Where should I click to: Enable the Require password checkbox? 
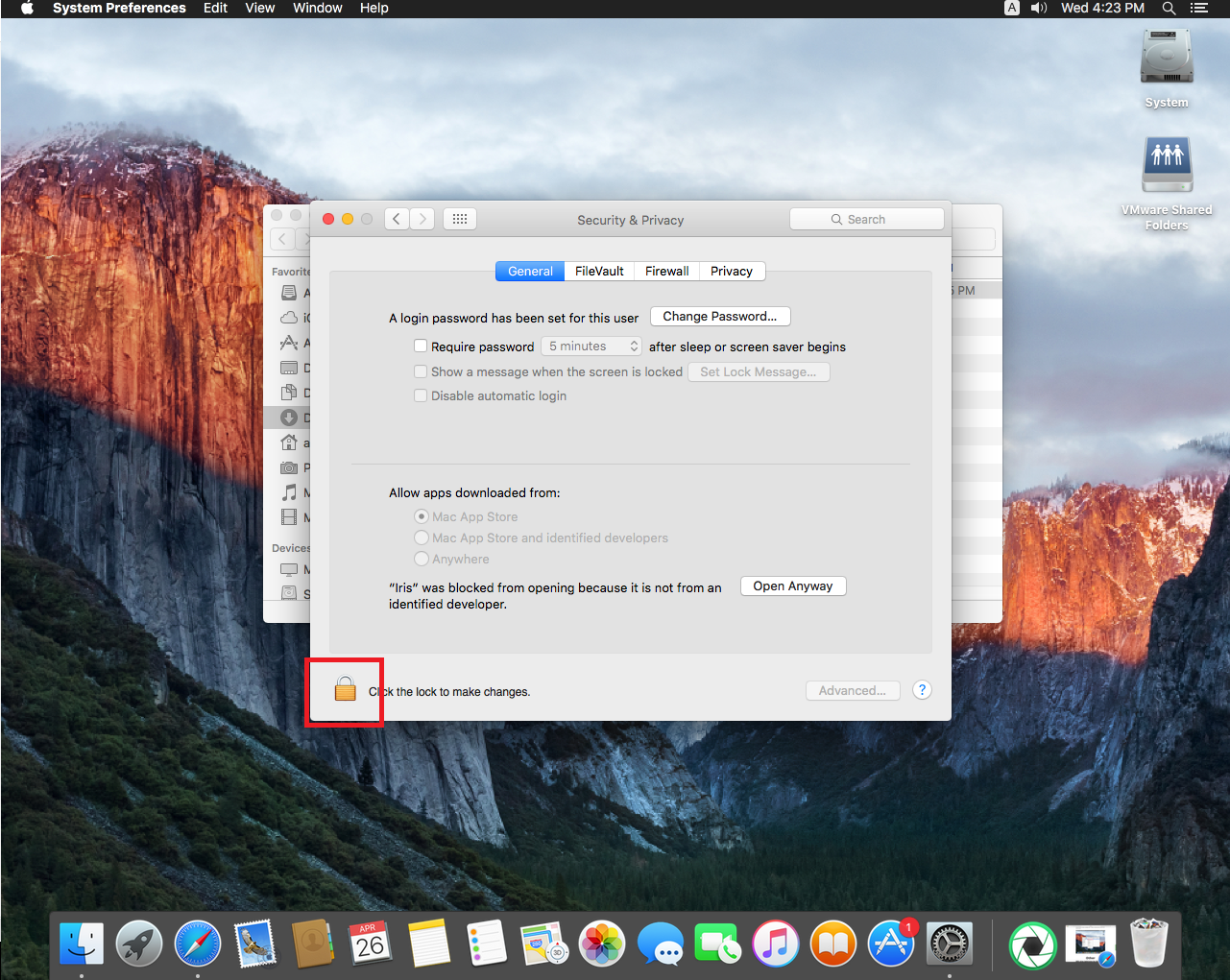[421, 347]
